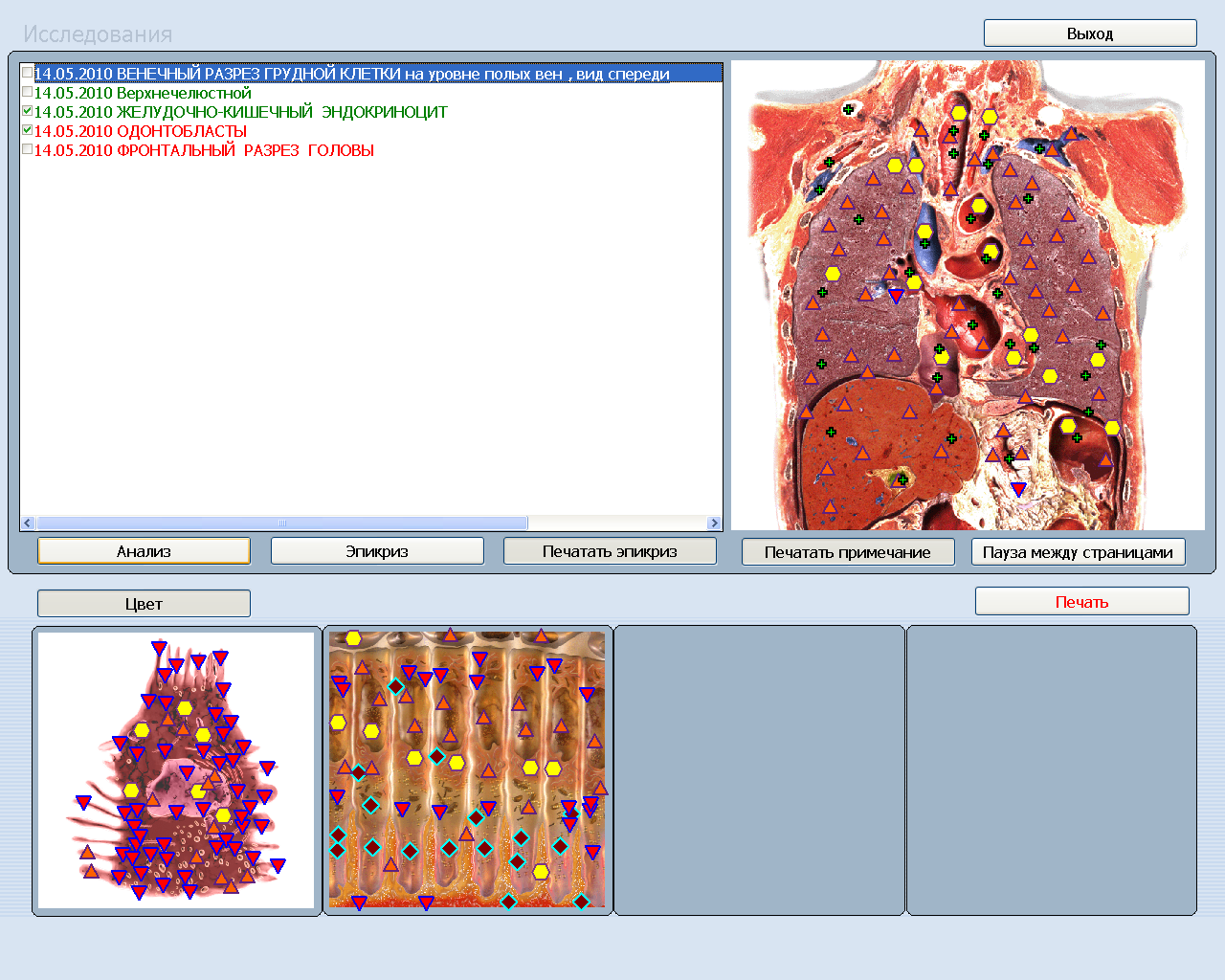
Task: Click the list's left scroll arrow
Action: [x=27, y=523]
